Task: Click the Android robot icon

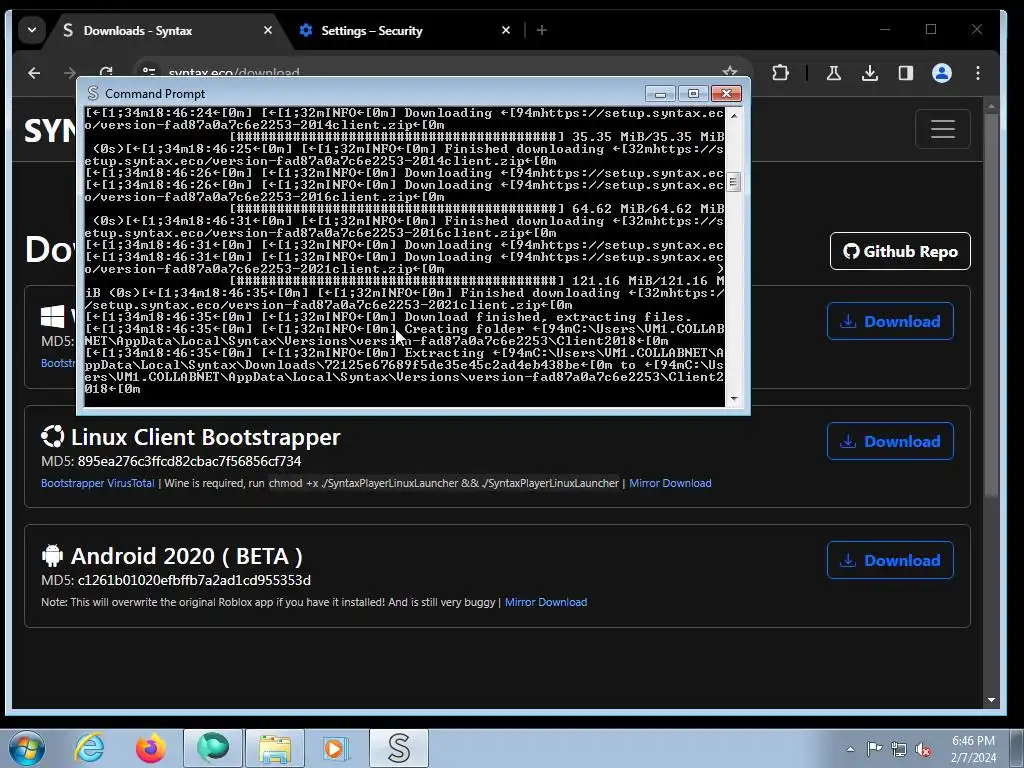Action: coord(52,556)
